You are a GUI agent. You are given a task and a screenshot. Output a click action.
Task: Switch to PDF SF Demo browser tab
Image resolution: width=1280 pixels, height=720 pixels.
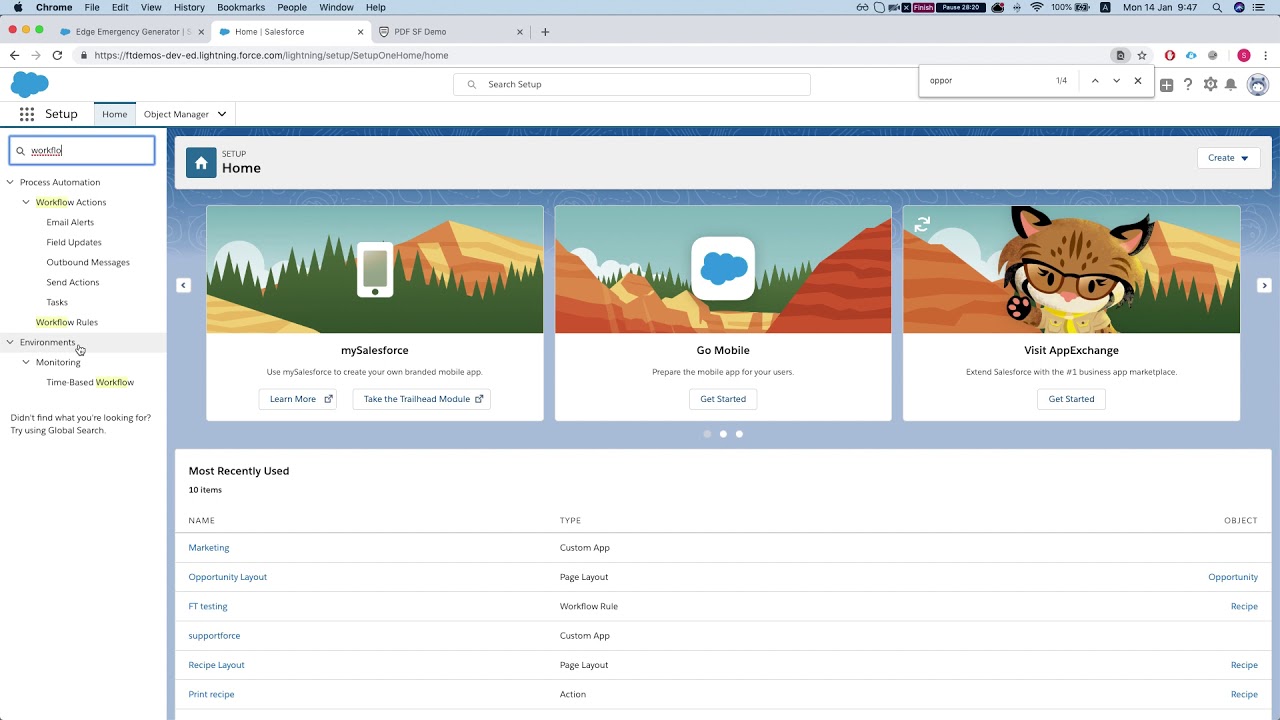point(450,32)
